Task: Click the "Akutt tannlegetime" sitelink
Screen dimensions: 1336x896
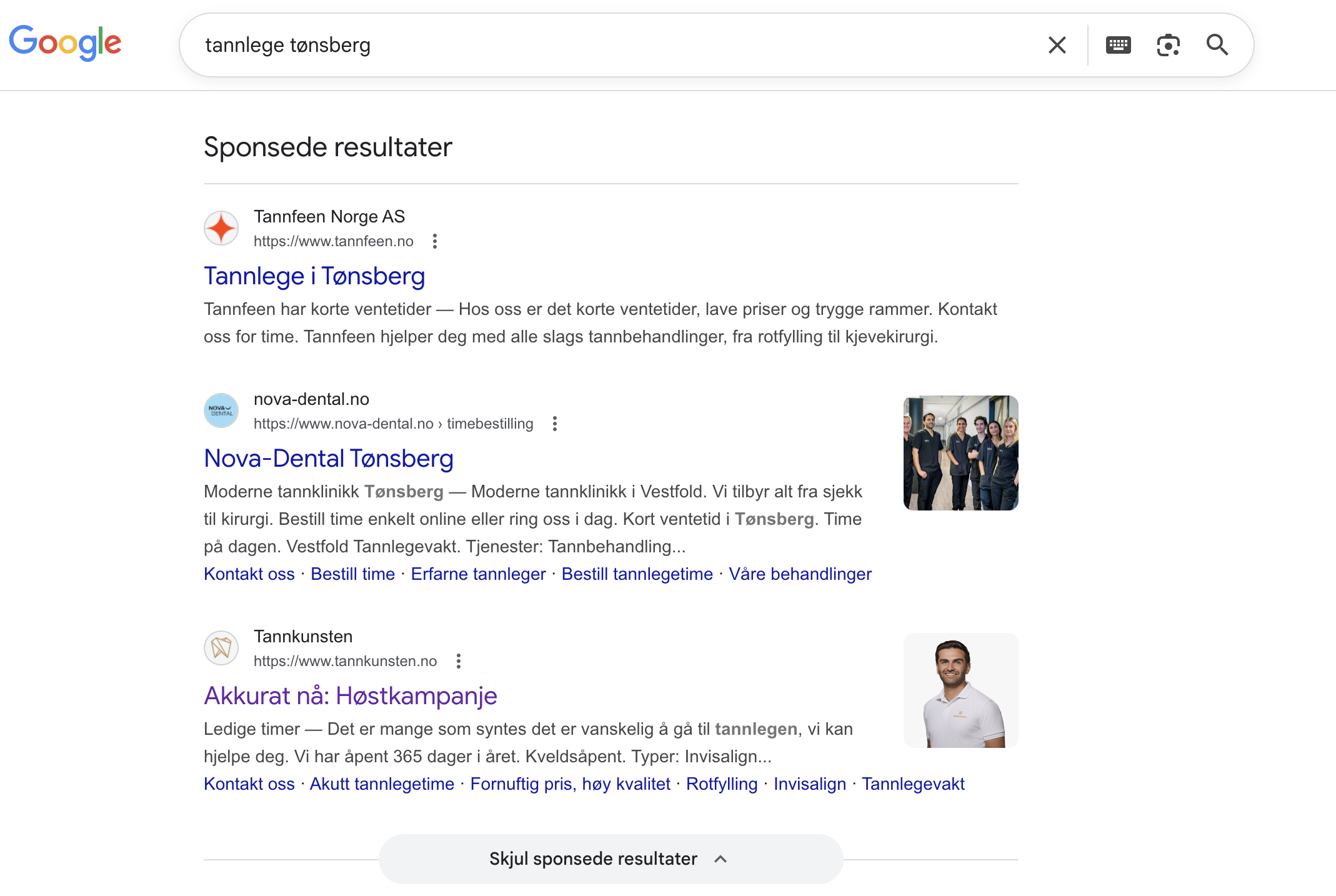Action: tap(382, 784)
